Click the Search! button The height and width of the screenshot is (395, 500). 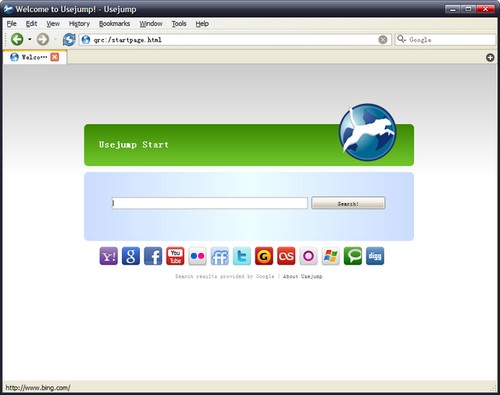(x=348, y=203)
